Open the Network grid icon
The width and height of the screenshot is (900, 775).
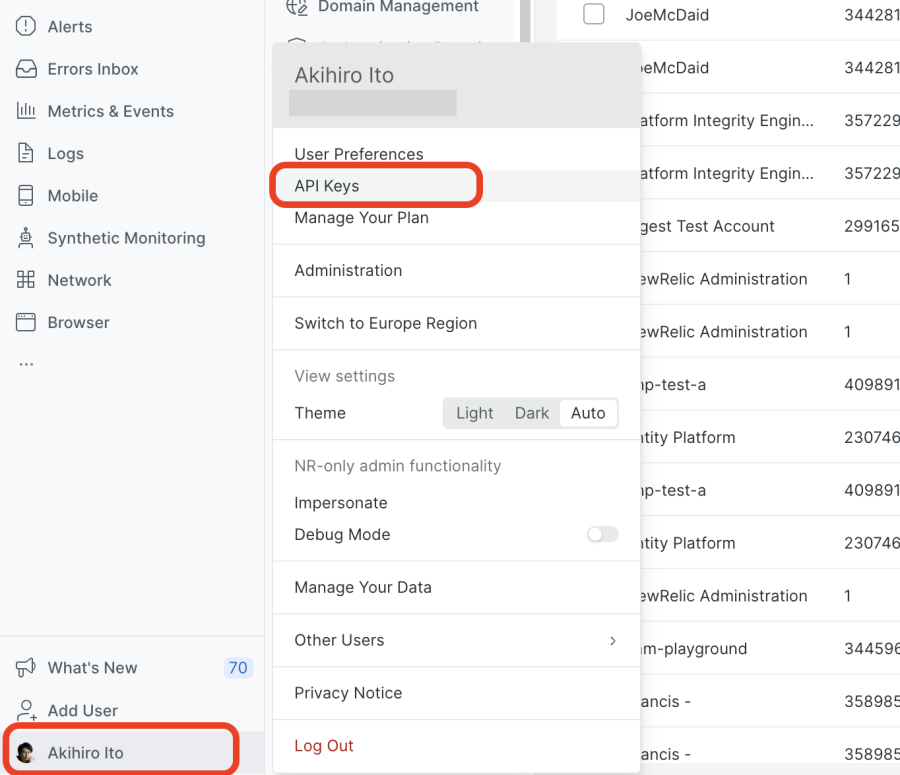pyautogui.click(x=26, y=280)
